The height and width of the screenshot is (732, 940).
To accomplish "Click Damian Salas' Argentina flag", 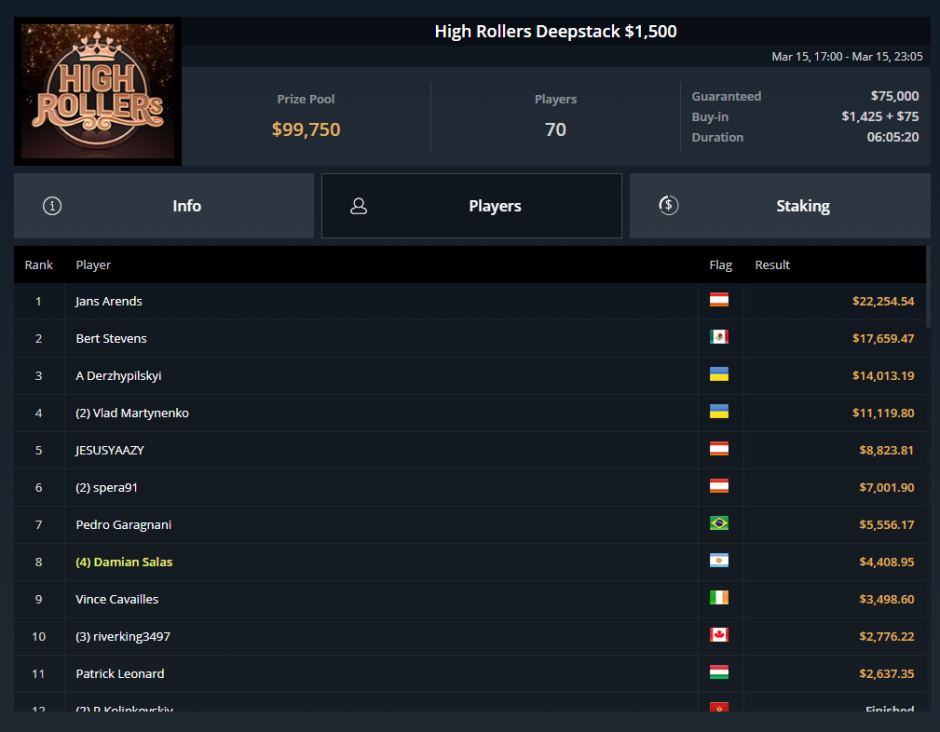I will (x=719, y=561).
